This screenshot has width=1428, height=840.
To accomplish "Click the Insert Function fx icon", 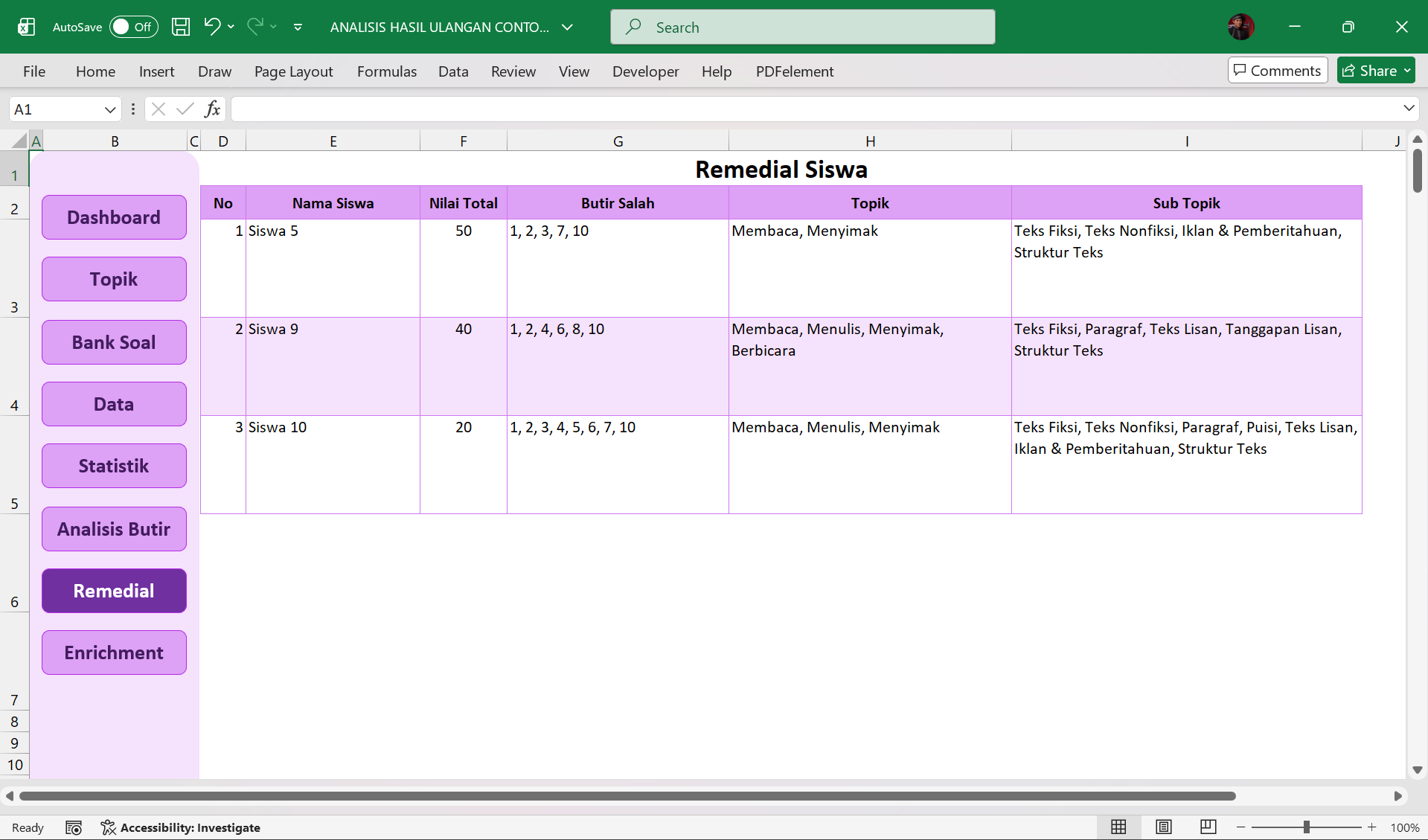I will click(212, 109).
